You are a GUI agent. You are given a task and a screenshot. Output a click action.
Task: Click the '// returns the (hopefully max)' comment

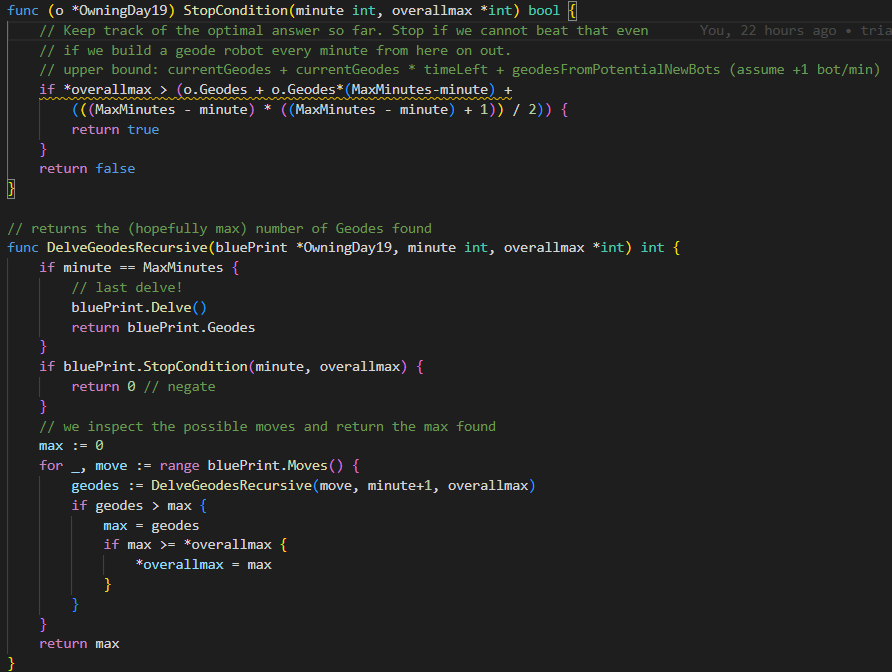point(219,229)
